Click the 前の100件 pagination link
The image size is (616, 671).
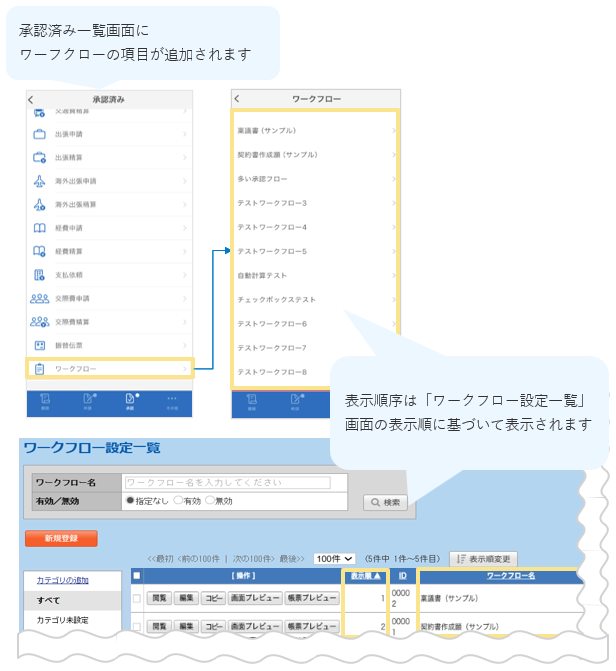tap(198, 559)
